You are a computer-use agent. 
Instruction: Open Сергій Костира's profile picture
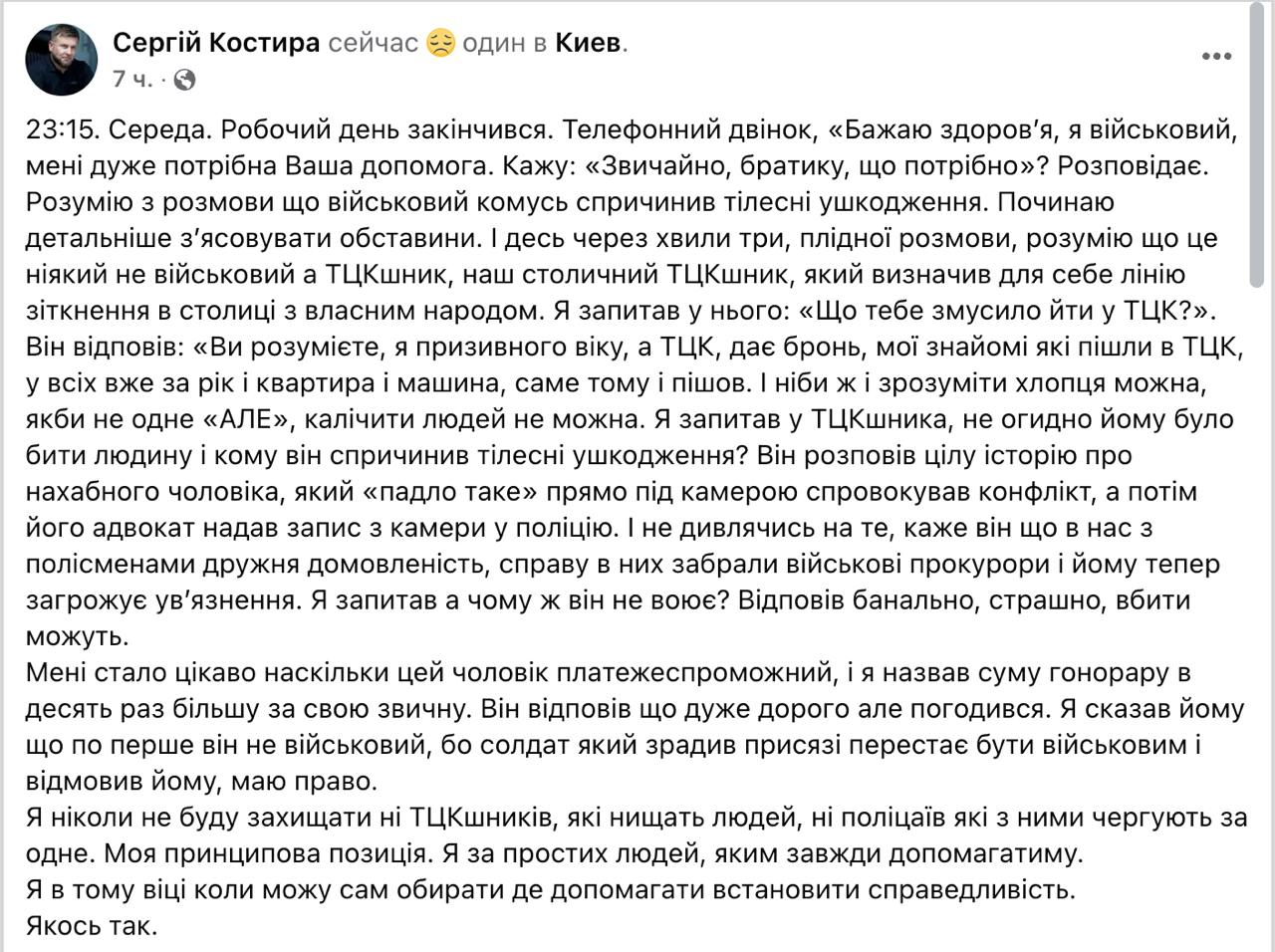(x=61, y=60)
